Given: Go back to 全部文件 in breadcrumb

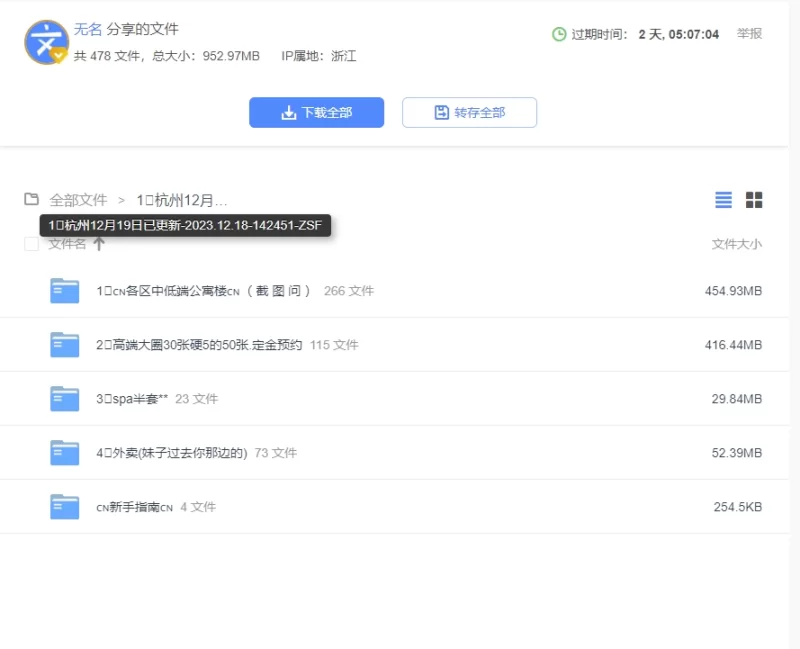Looking at the screenshot, I should 78,200.
